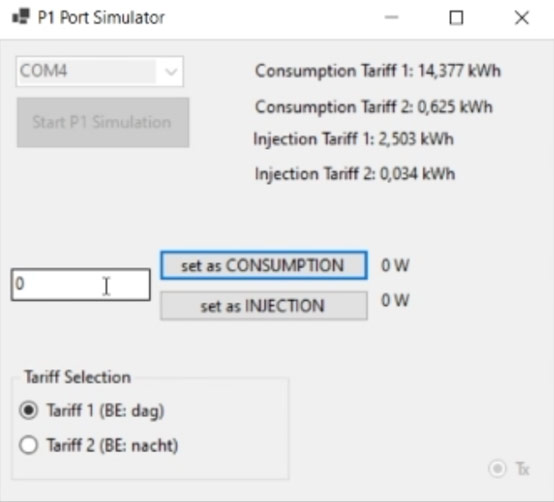Screen dimensions: 554x502
Task: Click set as INJECTION button
Action: point(264,306)
